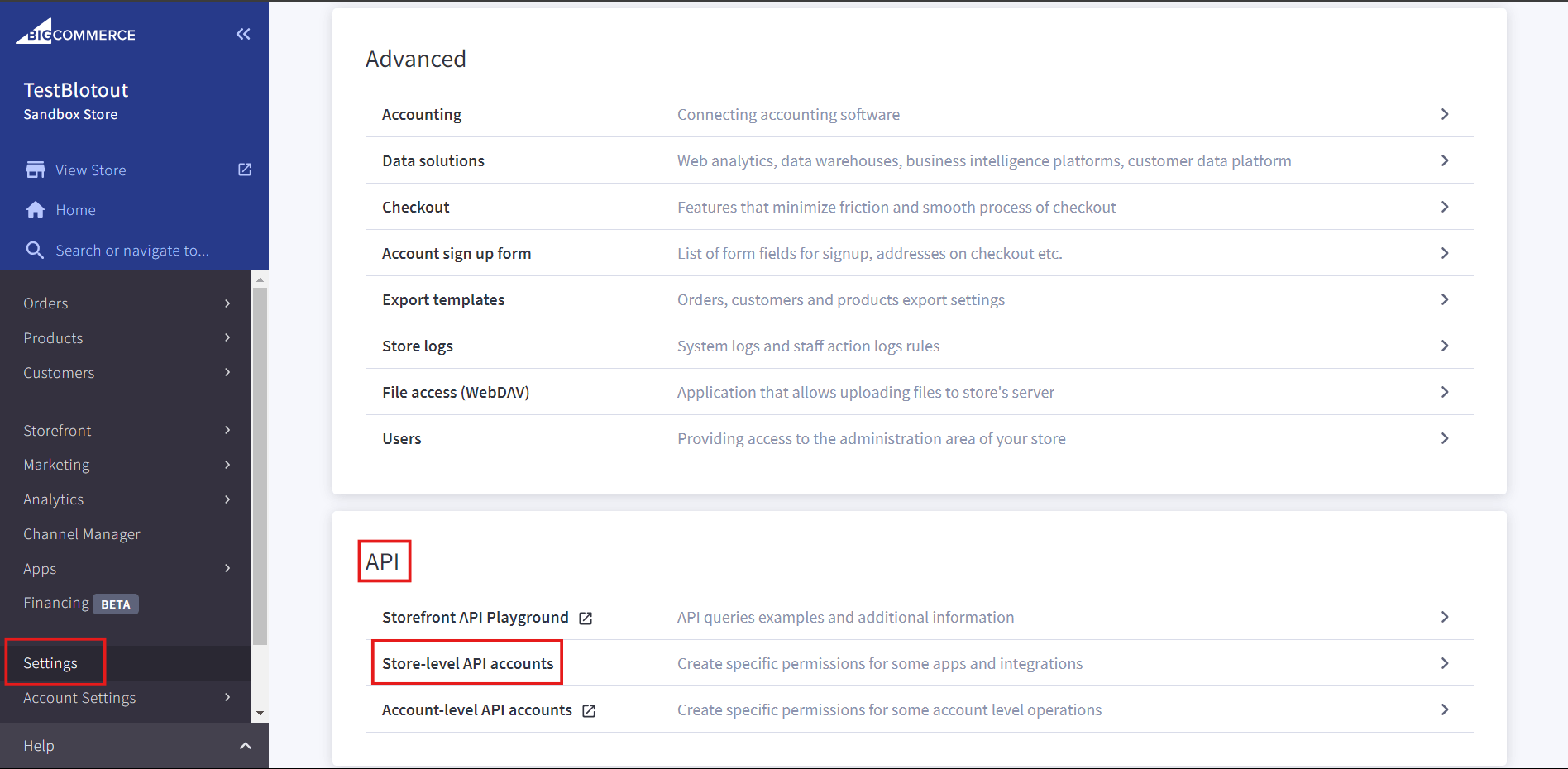1568x769 pixels.
Task: Click external-link icon beside Account-level API accounts
Action: 589,711
